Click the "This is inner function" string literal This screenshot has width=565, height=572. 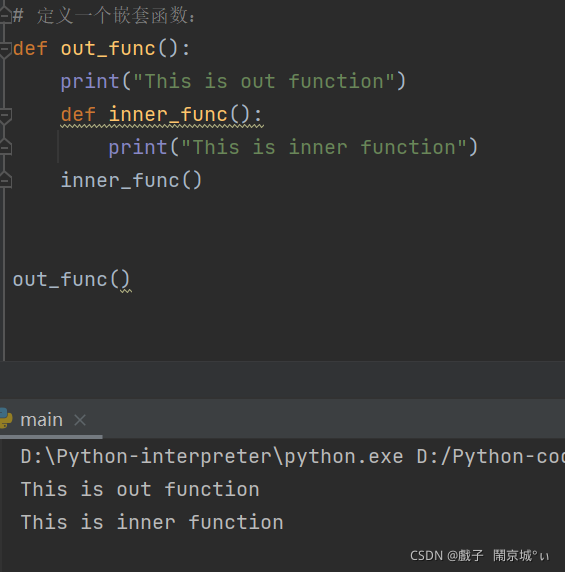324,148
